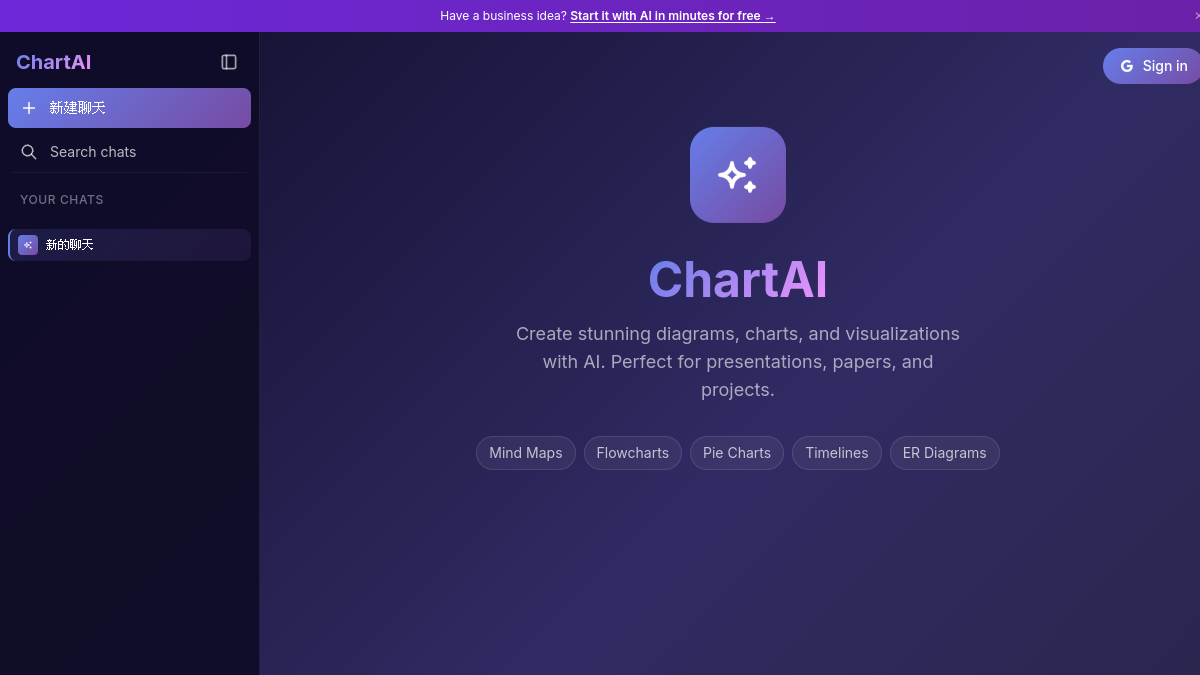Select the ER Diagrams chip

coord(945,453)
